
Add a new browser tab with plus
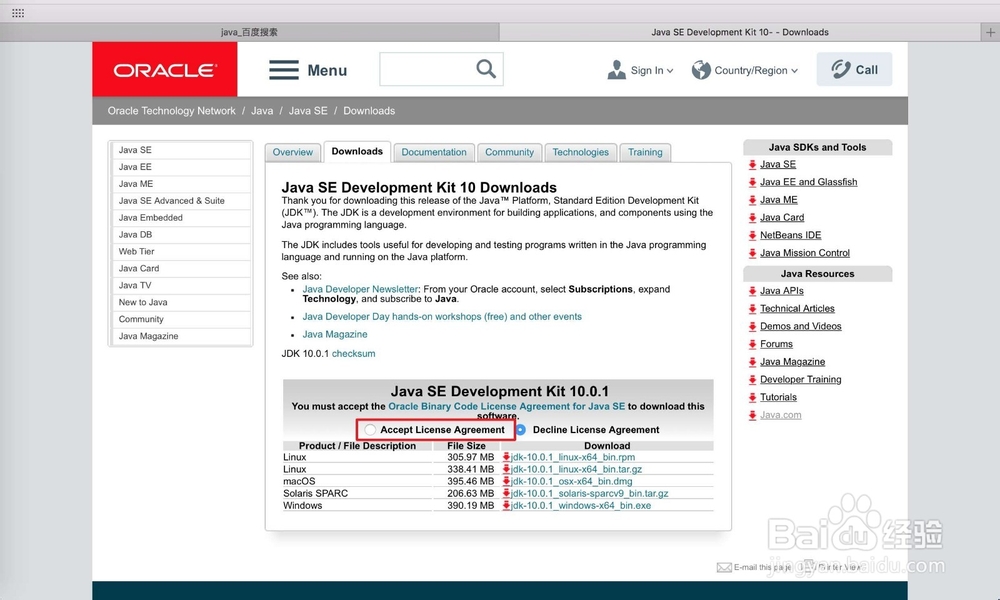pos(990,32)
